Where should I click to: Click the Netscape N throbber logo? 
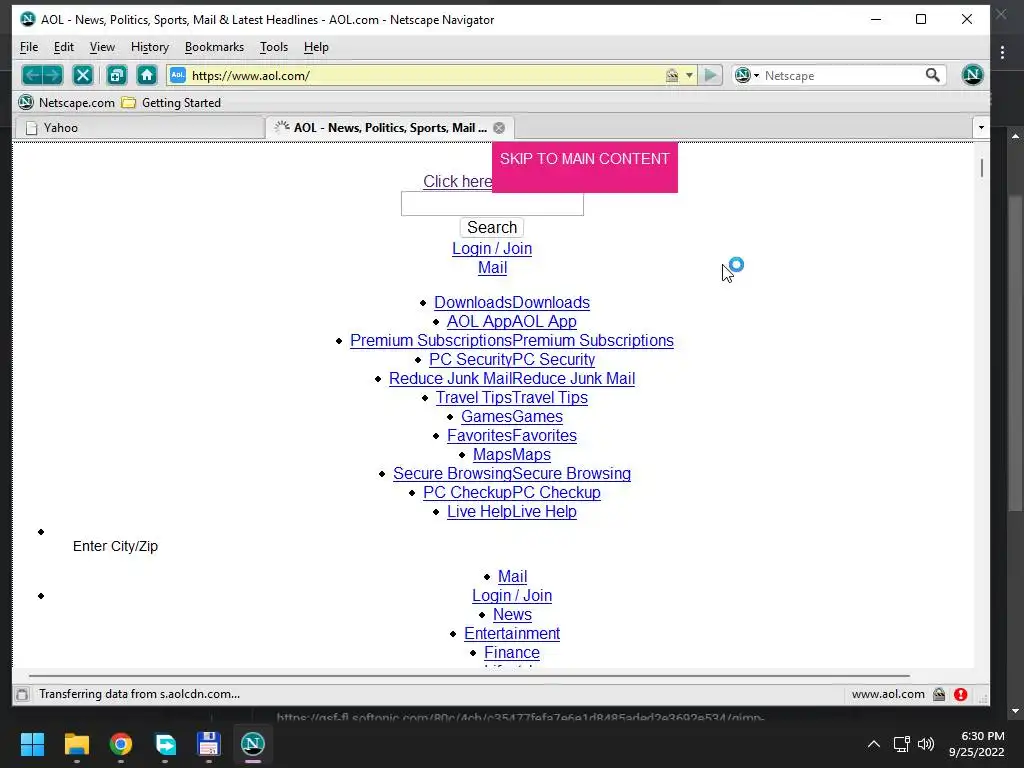[x=972, y=75]
